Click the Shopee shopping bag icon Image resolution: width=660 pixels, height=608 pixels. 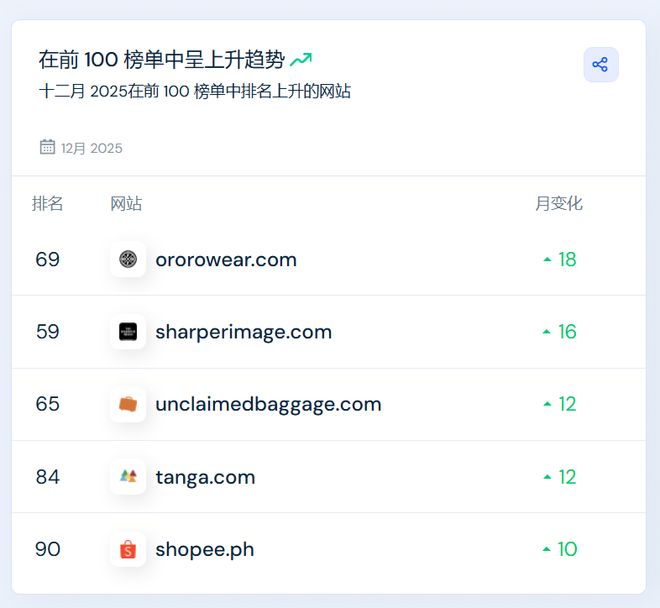point(128,549)
